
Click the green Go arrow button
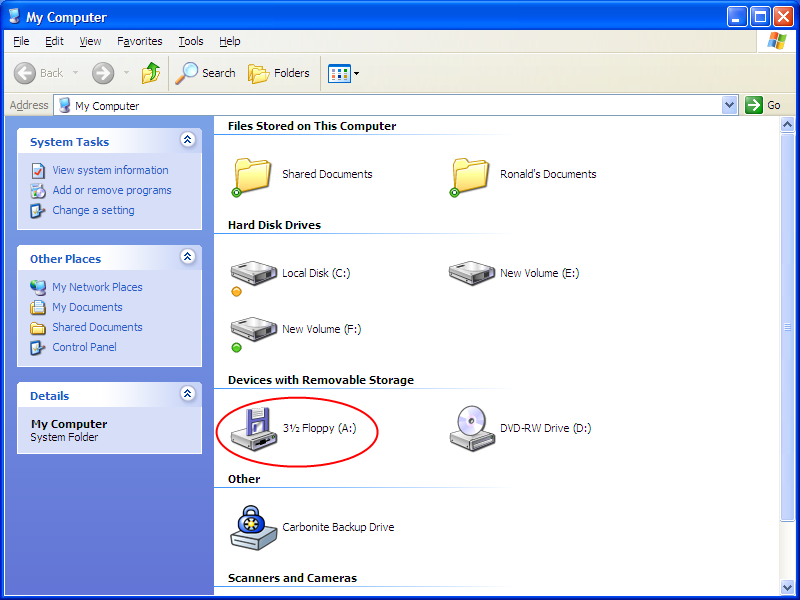coord(754,105)
